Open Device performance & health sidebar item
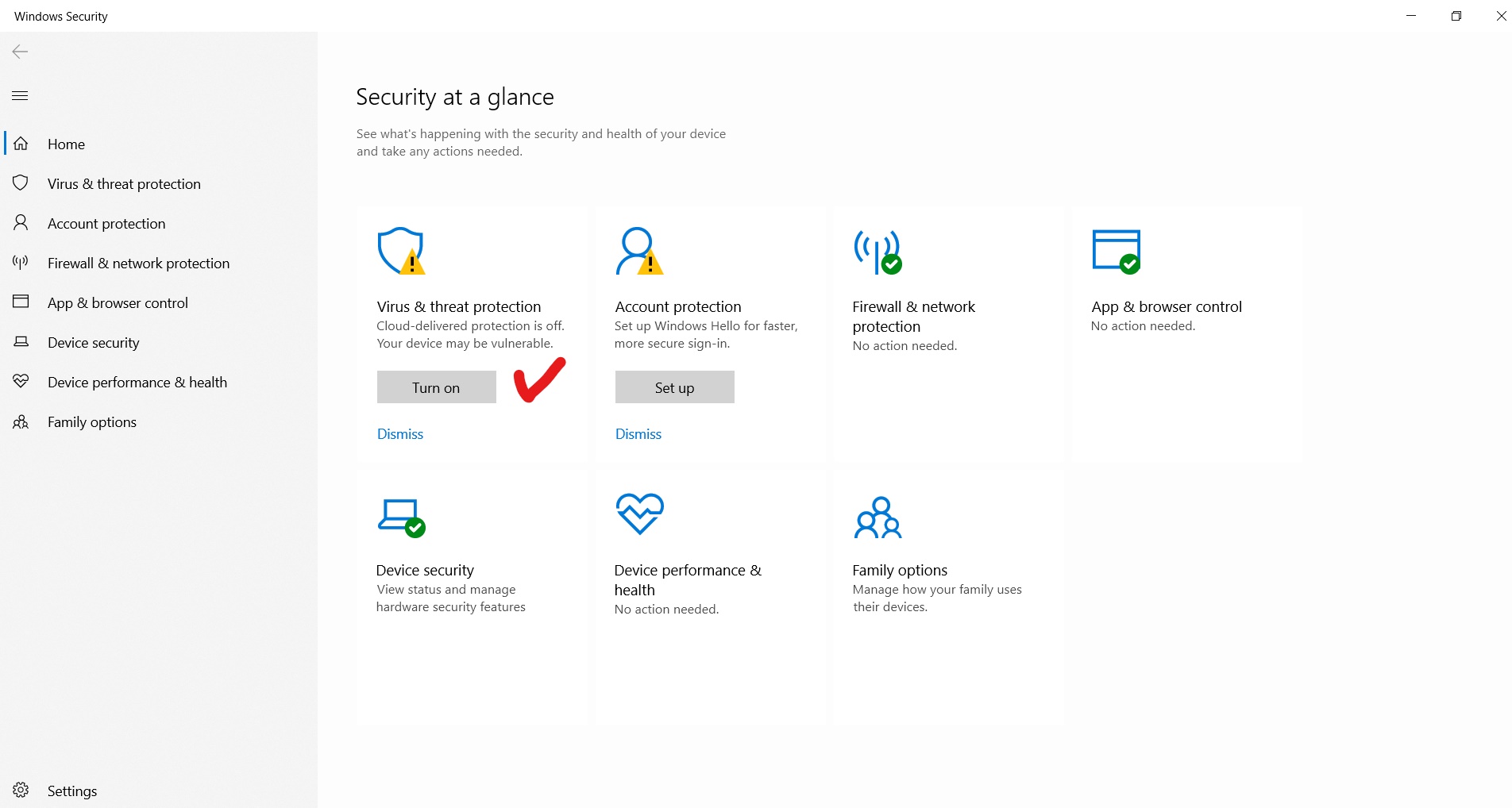1512x808 pixels. [x=137, y=383]
